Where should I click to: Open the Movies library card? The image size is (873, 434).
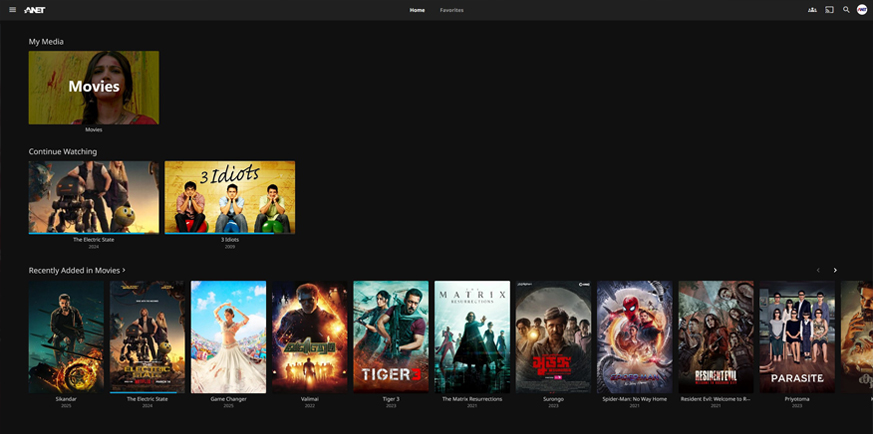point(93,88)
